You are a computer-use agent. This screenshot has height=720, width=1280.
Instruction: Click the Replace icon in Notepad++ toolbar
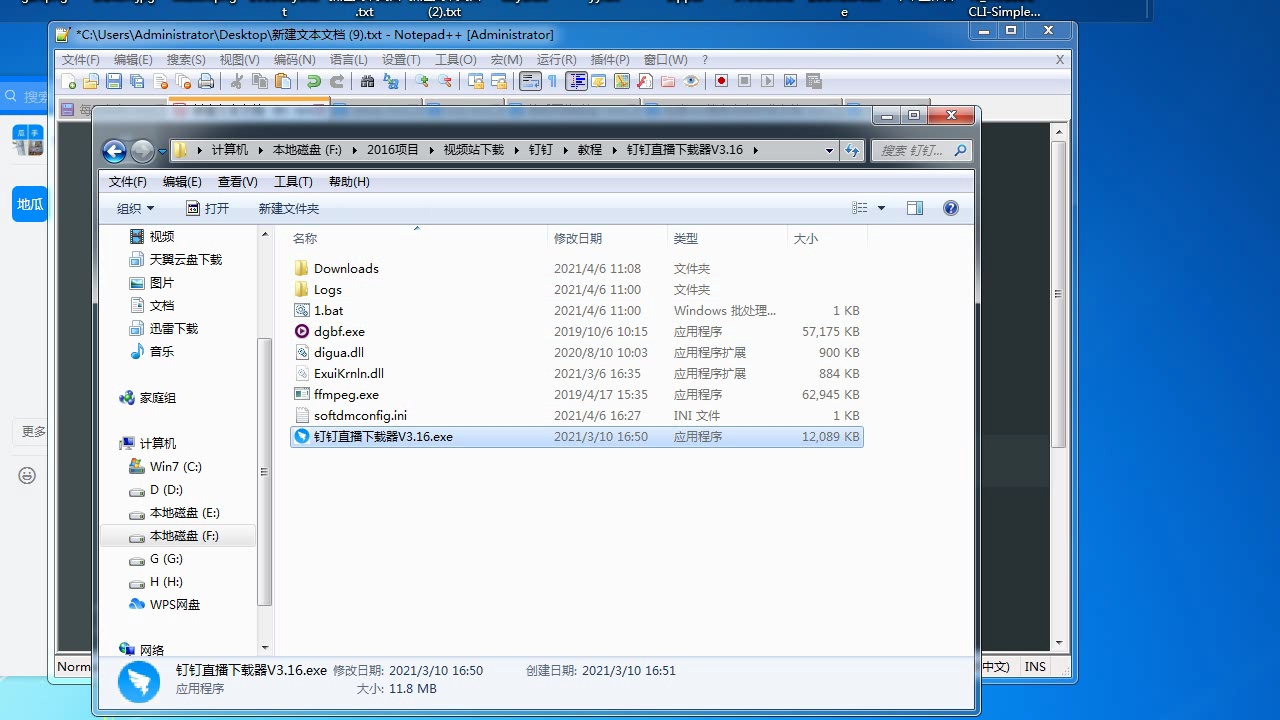tap(391, 81)
